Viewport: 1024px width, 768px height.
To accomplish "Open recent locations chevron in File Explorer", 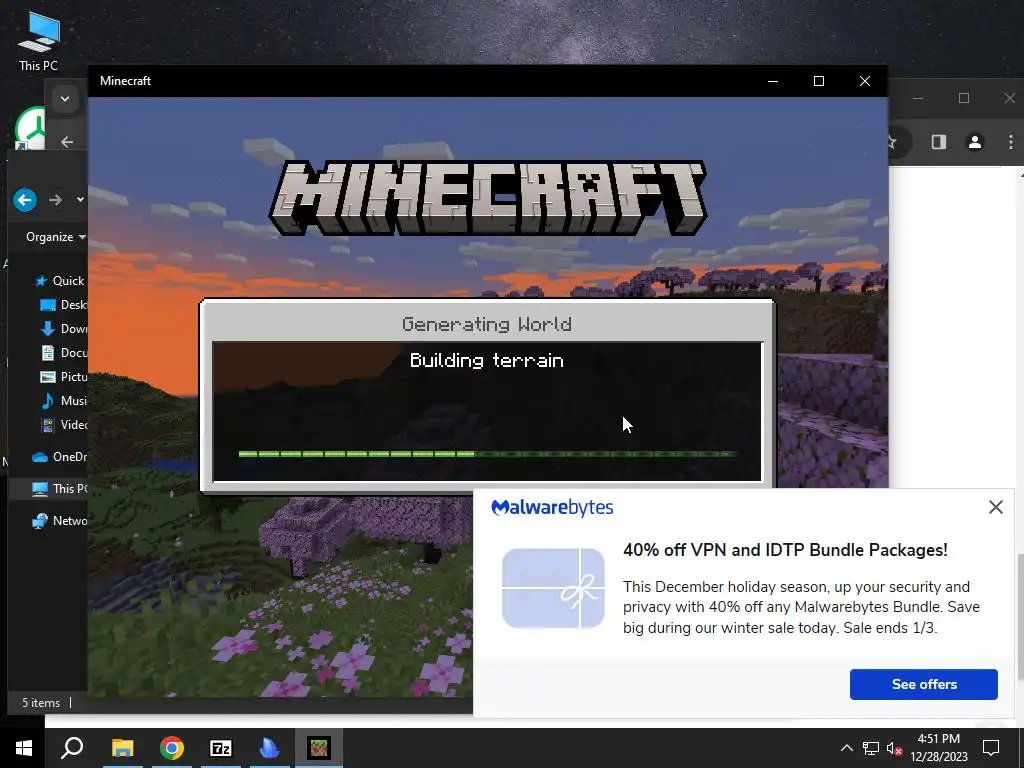I will pyautogui.click(x=80, y=199).
